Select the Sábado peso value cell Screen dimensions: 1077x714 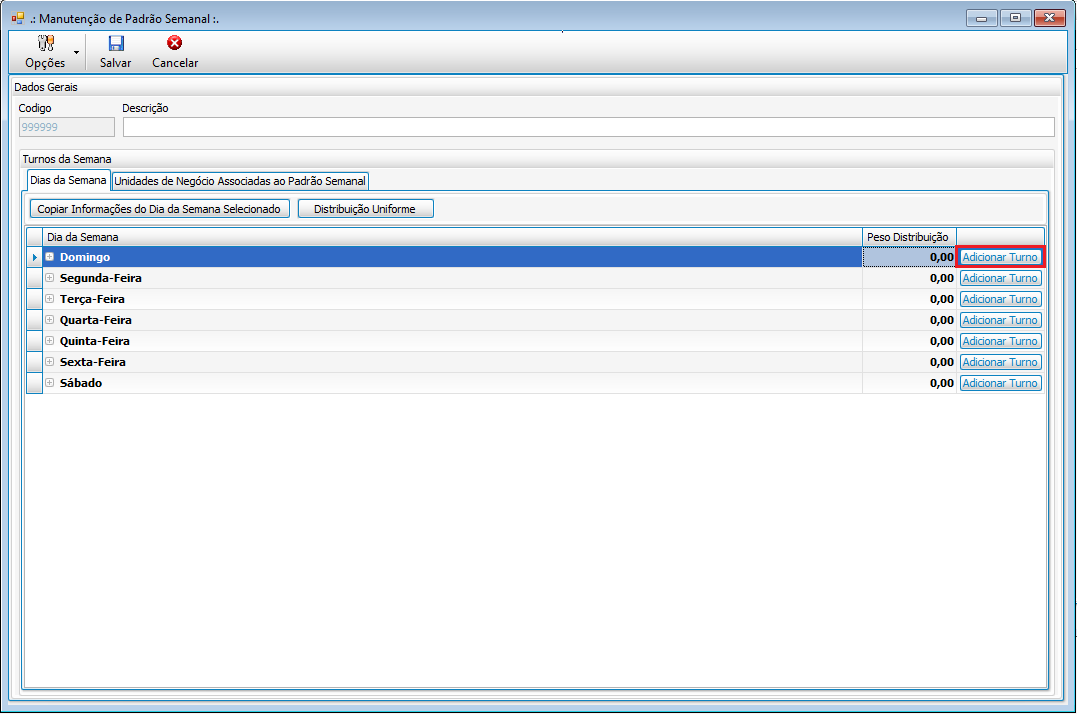click(x=909, y=382)
